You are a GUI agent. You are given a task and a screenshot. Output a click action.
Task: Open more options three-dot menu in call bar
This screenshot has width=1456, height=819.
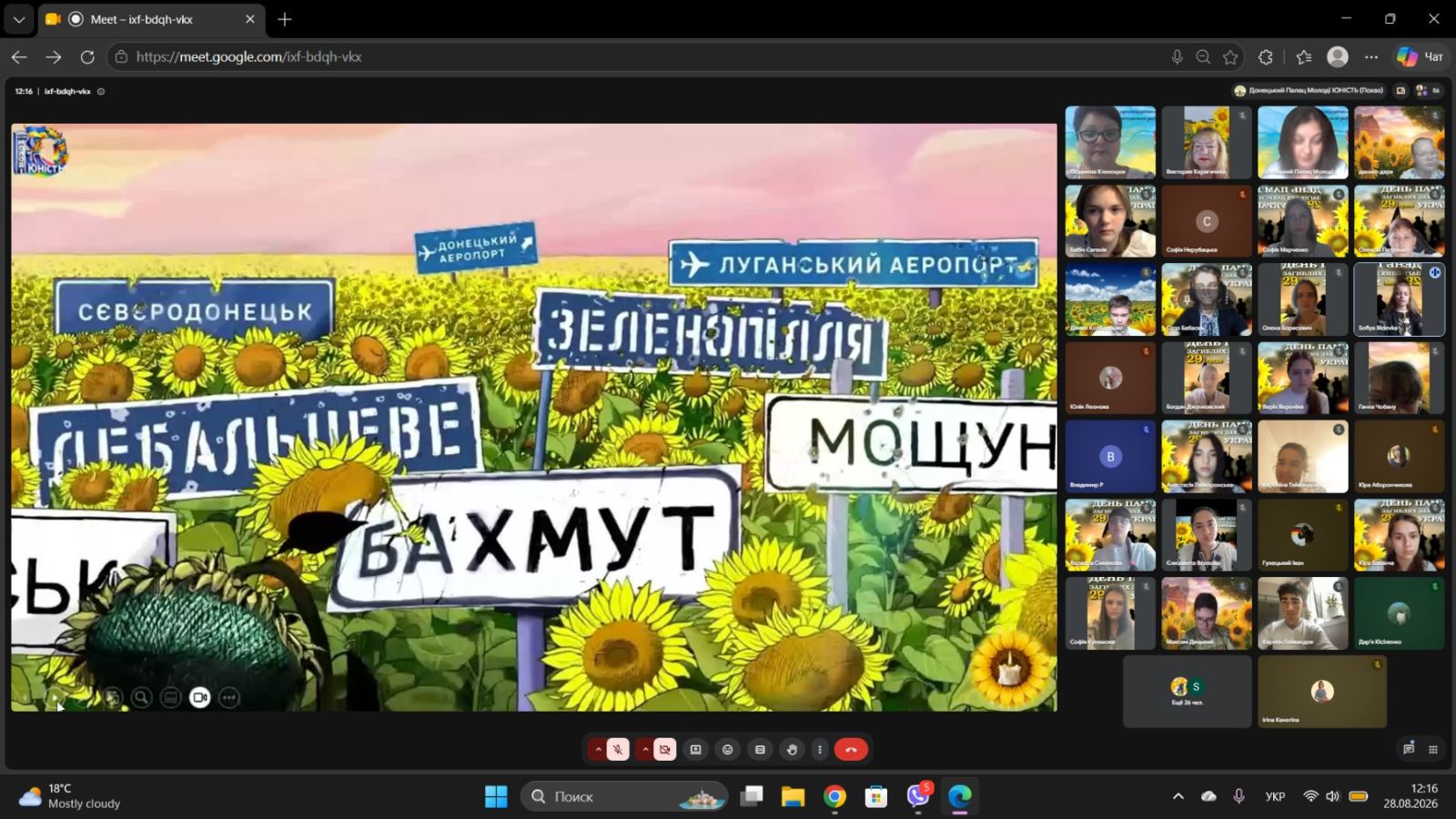pyautogui.click(x=820, y=750)
